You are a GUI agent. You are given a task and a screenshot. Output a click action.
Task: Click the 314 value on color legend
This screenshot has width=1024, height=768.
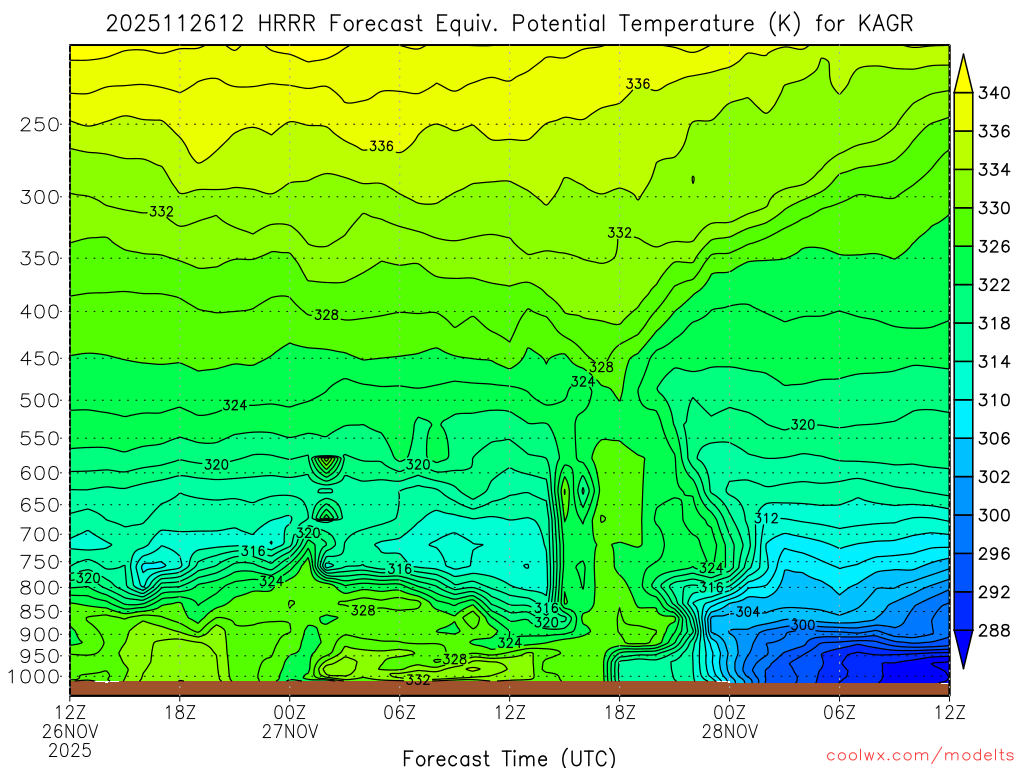coord(994,362)
